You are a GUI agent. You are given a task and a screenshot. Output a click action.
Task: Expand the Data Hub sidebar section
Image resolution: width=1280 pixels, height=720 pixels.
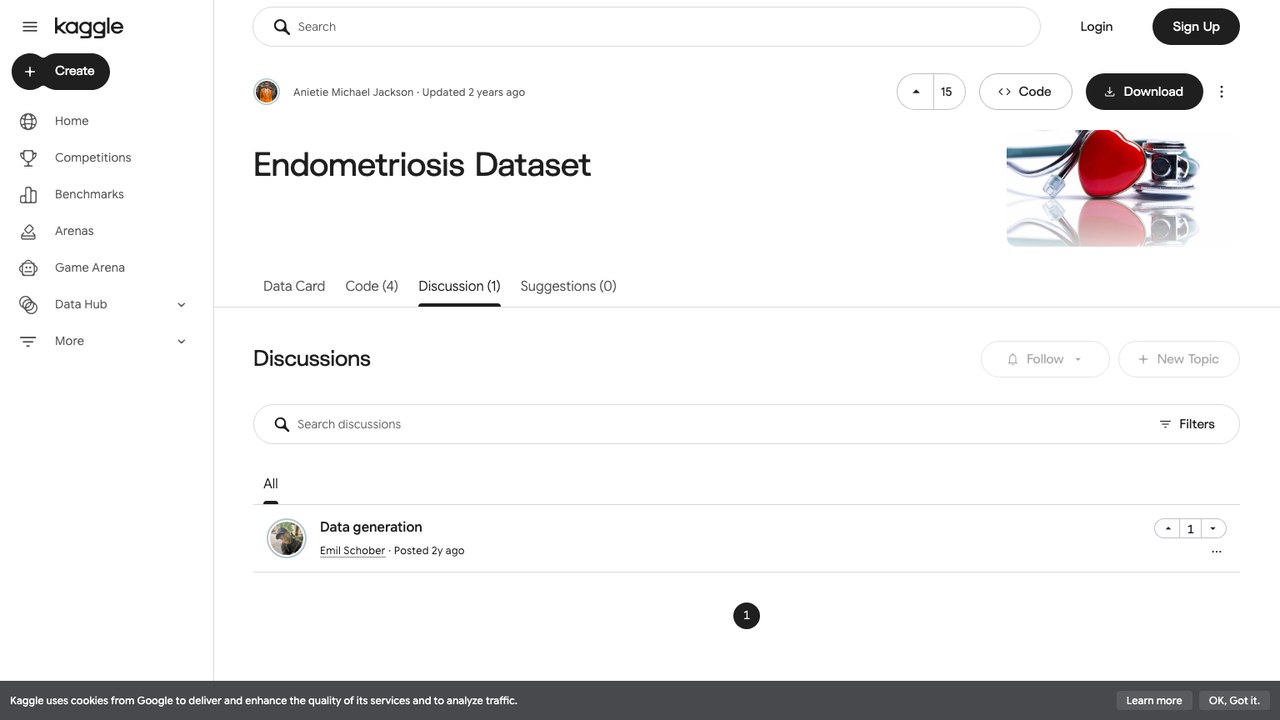coord(181,305)
